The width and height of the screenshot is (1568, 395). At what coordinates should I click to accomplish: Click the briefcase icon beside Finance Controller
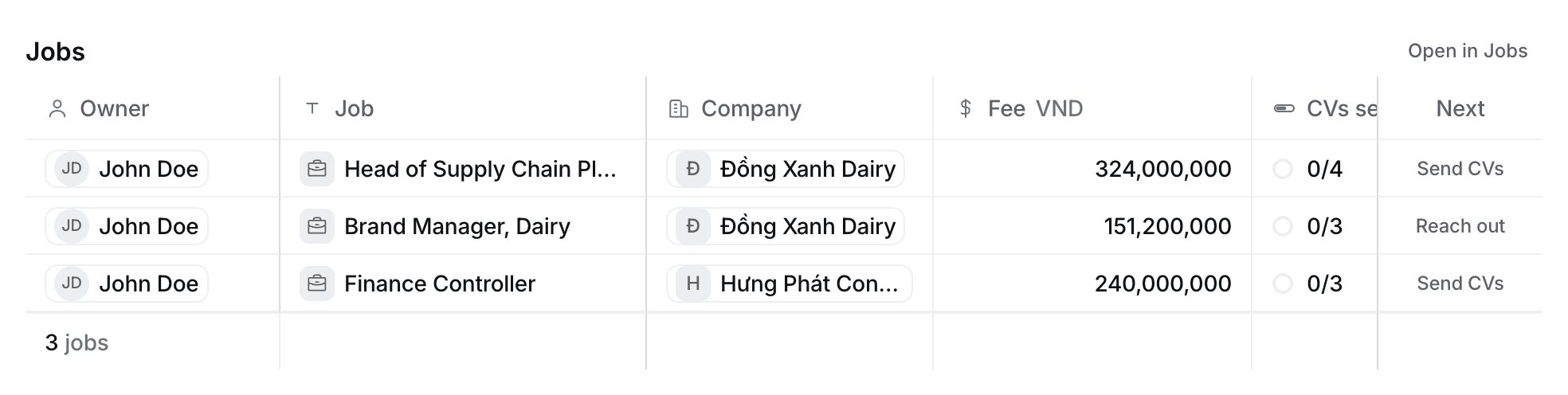317,284
